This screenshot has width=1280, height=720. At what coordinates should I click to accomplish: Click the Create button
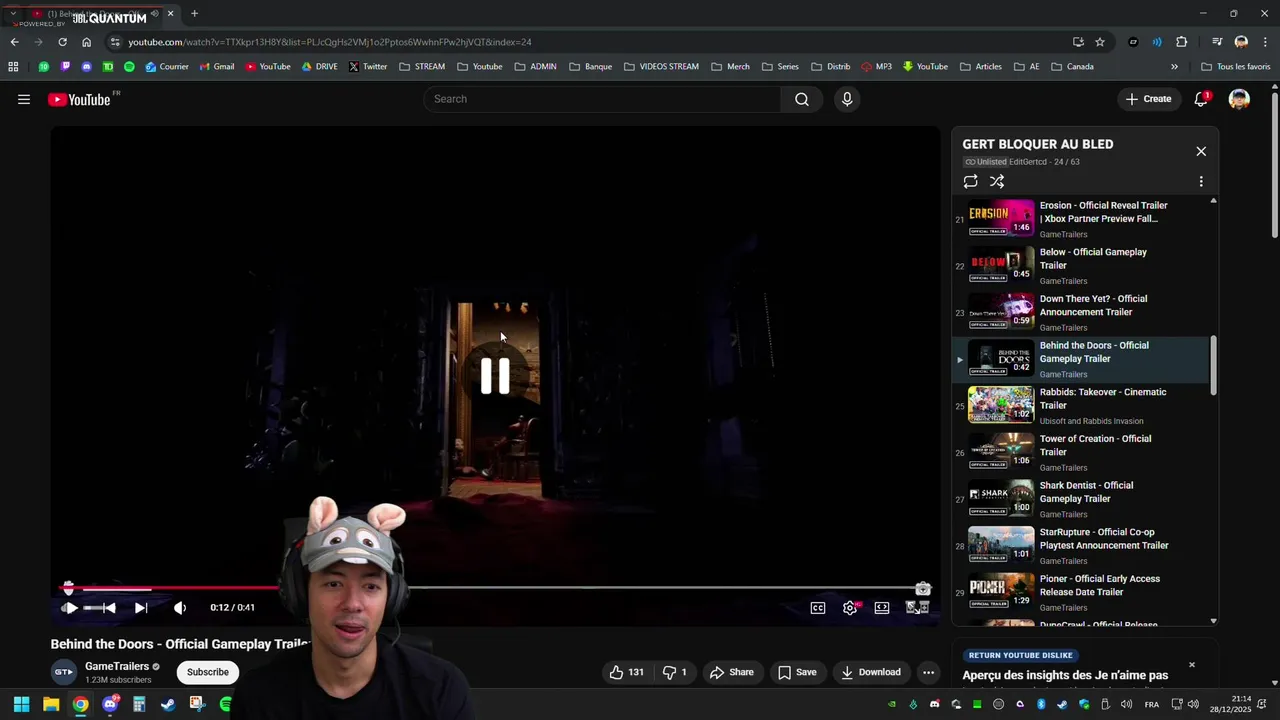[1148, 99]
